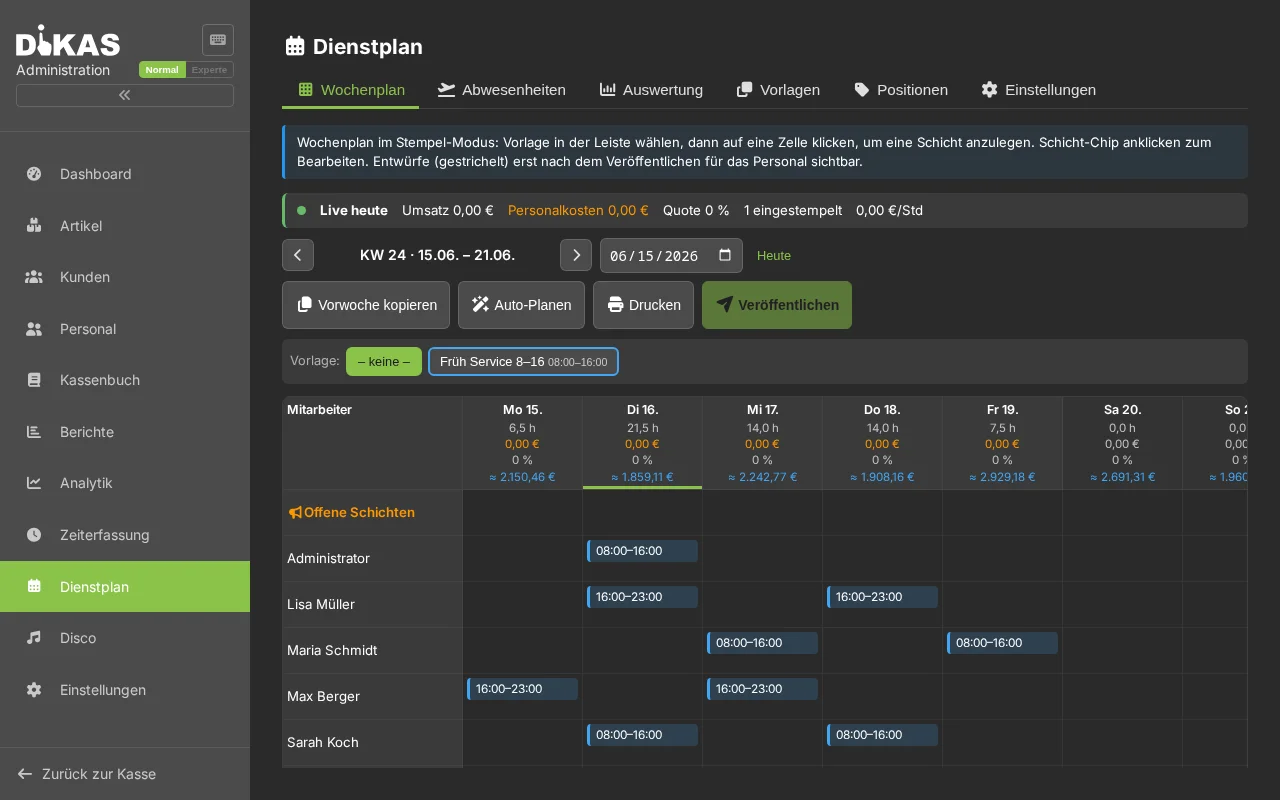Go to next week arrow
1280x800 pixels.
(576, 255)
